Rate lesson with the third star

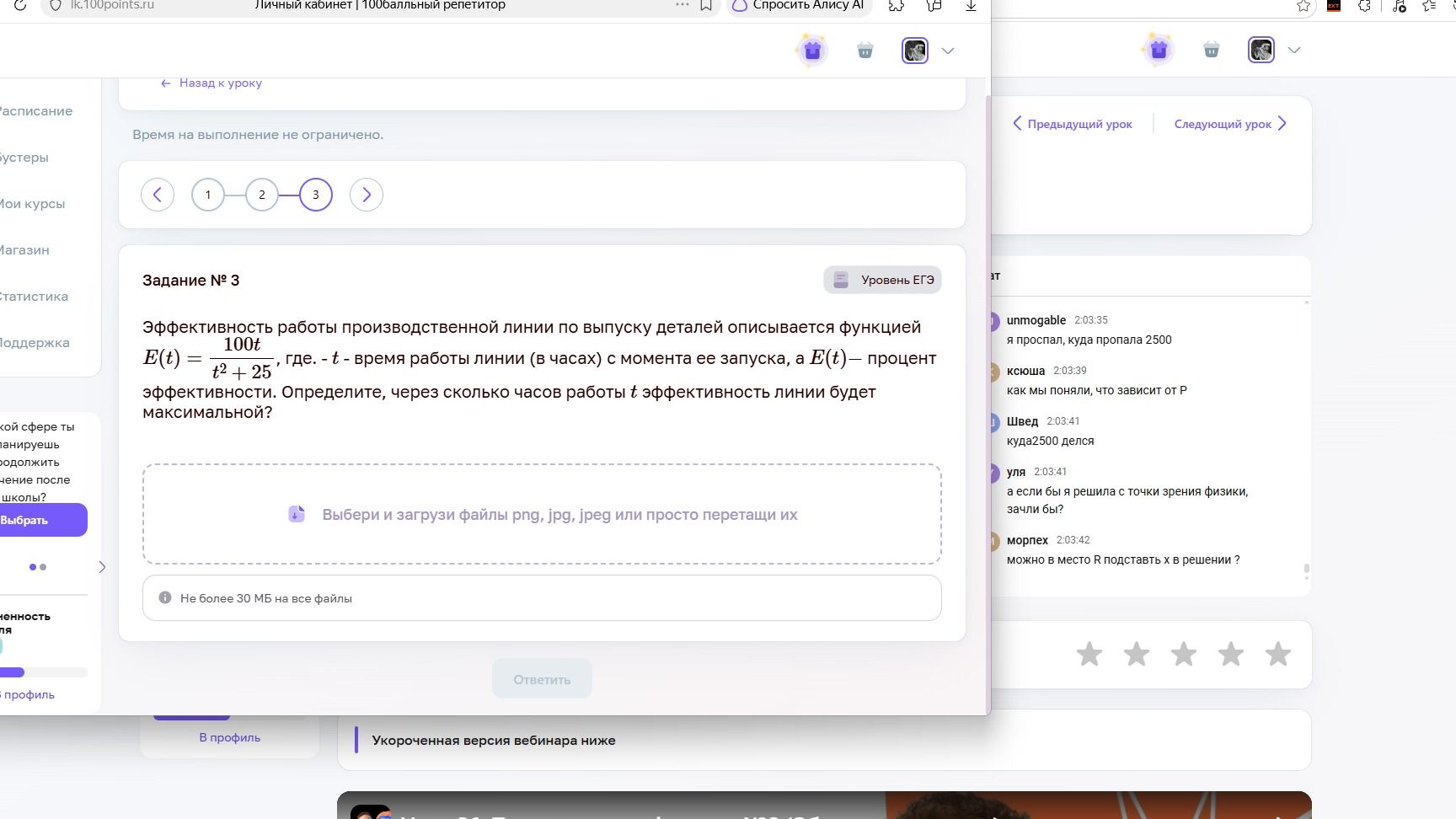tap(1184, 654)
